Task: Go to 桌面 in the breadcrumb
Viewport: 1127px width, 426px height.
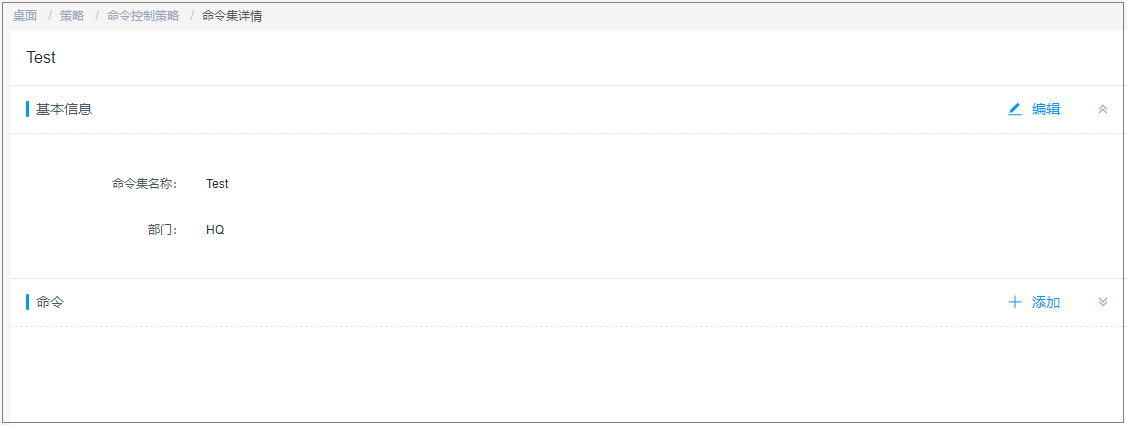Action: click(25, 16)
